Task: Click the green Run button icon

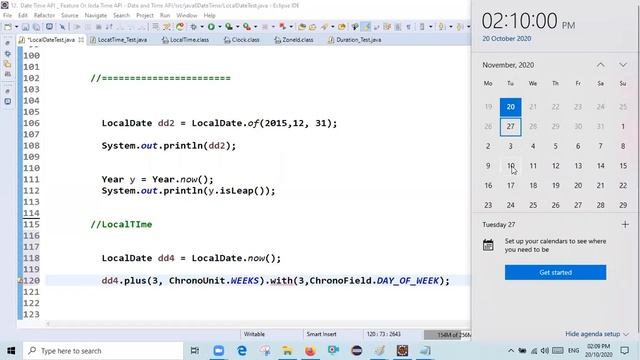Action: 211,27
